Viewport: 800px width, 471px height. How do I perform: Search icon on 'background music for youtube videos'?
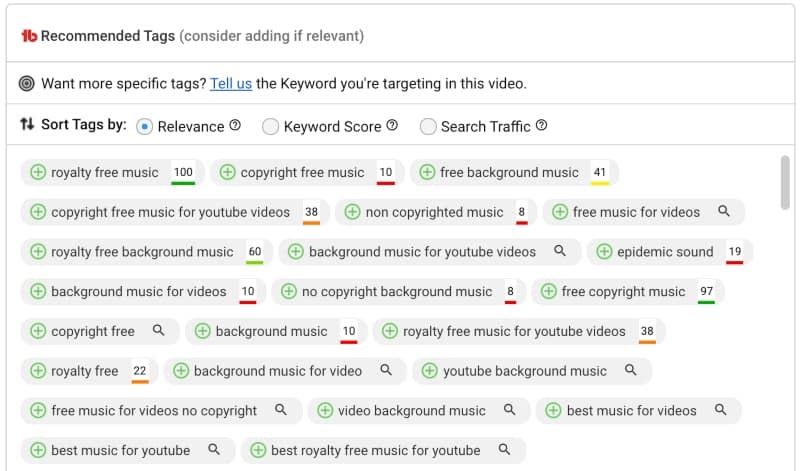(560, 251)
